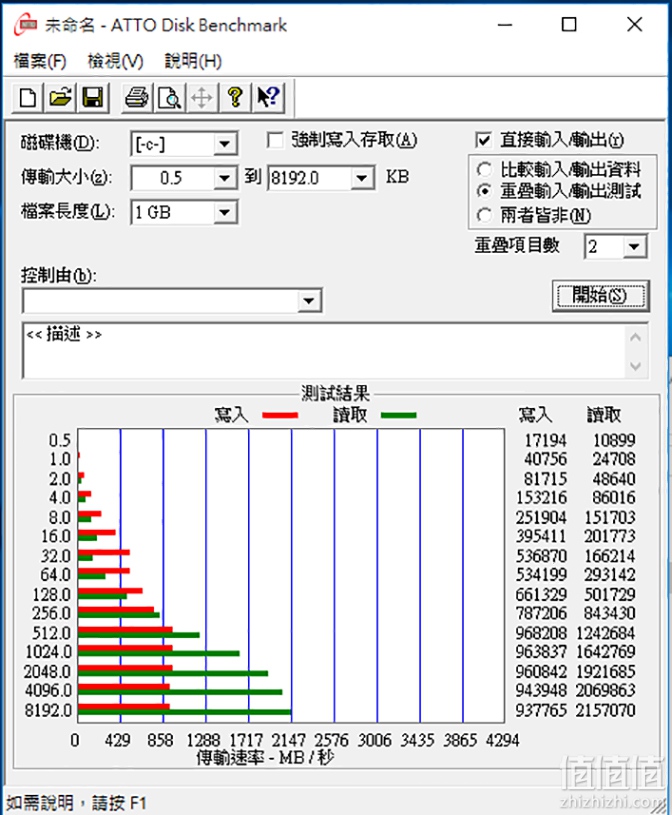672x815 pixels.
Task: Save results with the floppy disk icon
Action: tap(93, 97)
